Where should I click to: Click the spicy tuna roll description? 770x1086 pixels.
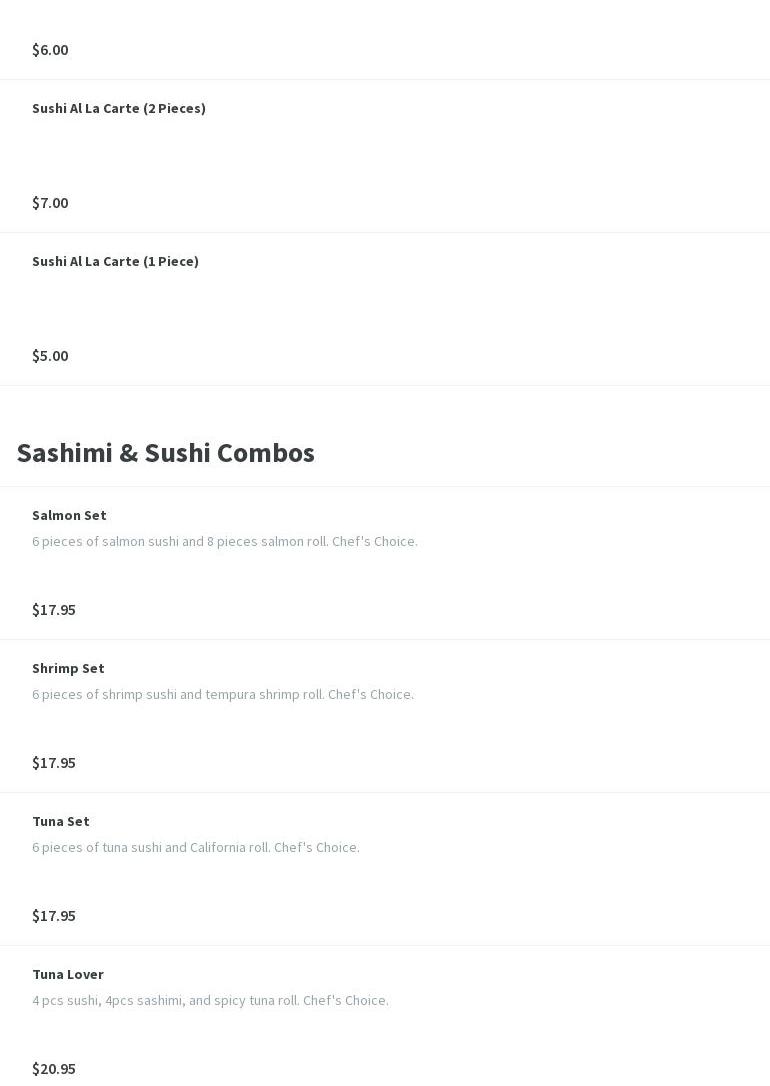point(210,1000)
